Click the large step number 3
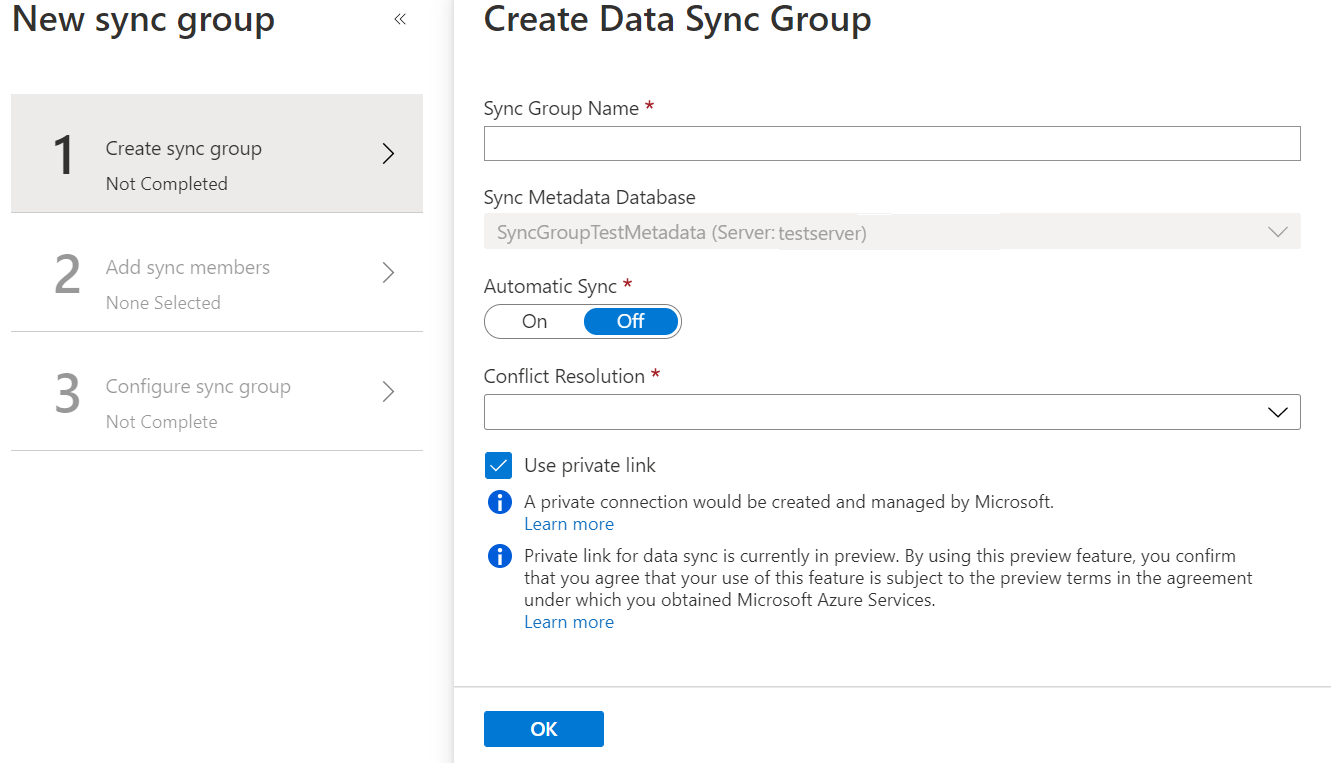The image size is (1331, 763). [x=67, y=394]
